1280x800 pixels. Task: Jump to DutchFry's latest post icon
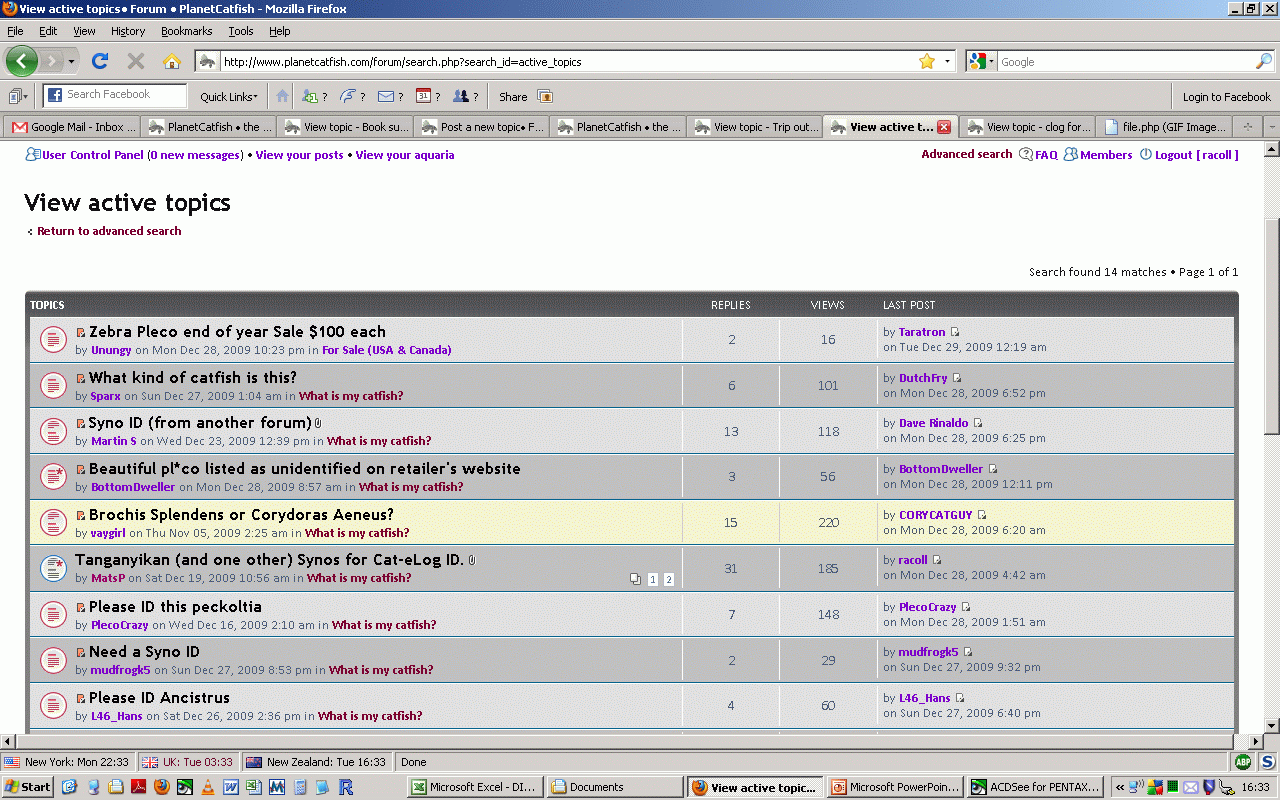click(957, 378)
